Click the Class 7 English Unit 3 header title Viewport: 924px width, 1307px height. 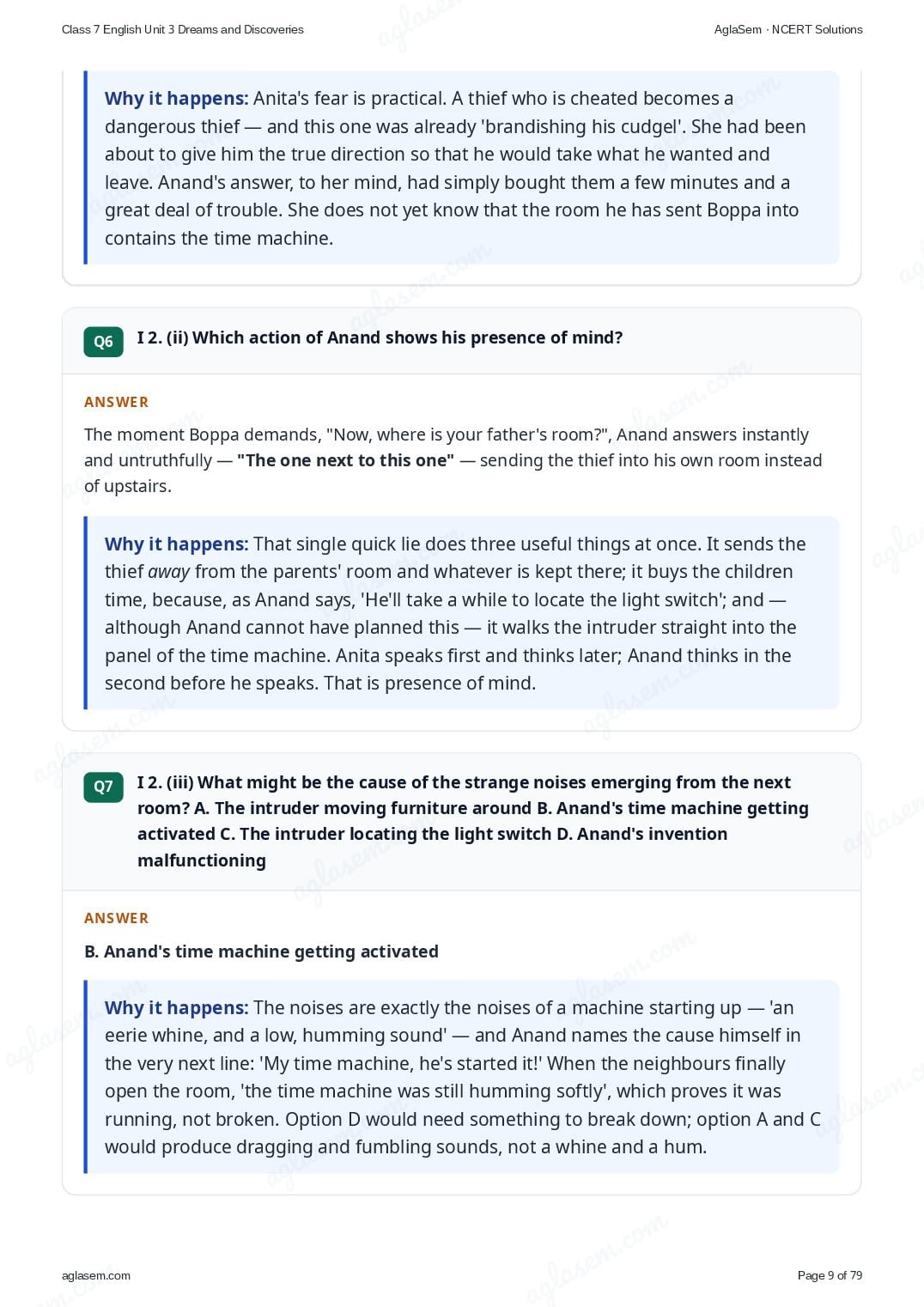(183, 29)
